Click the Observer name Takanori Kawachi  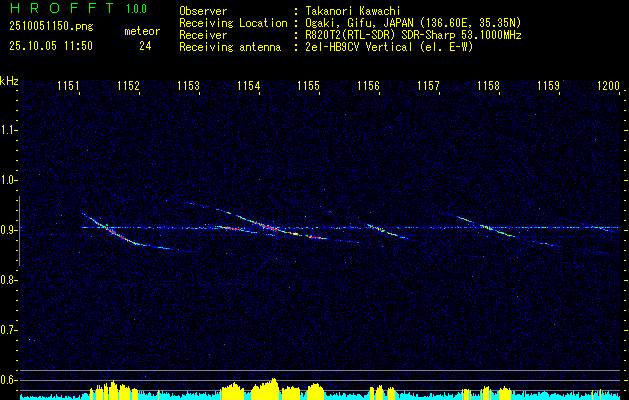point(353,11)
